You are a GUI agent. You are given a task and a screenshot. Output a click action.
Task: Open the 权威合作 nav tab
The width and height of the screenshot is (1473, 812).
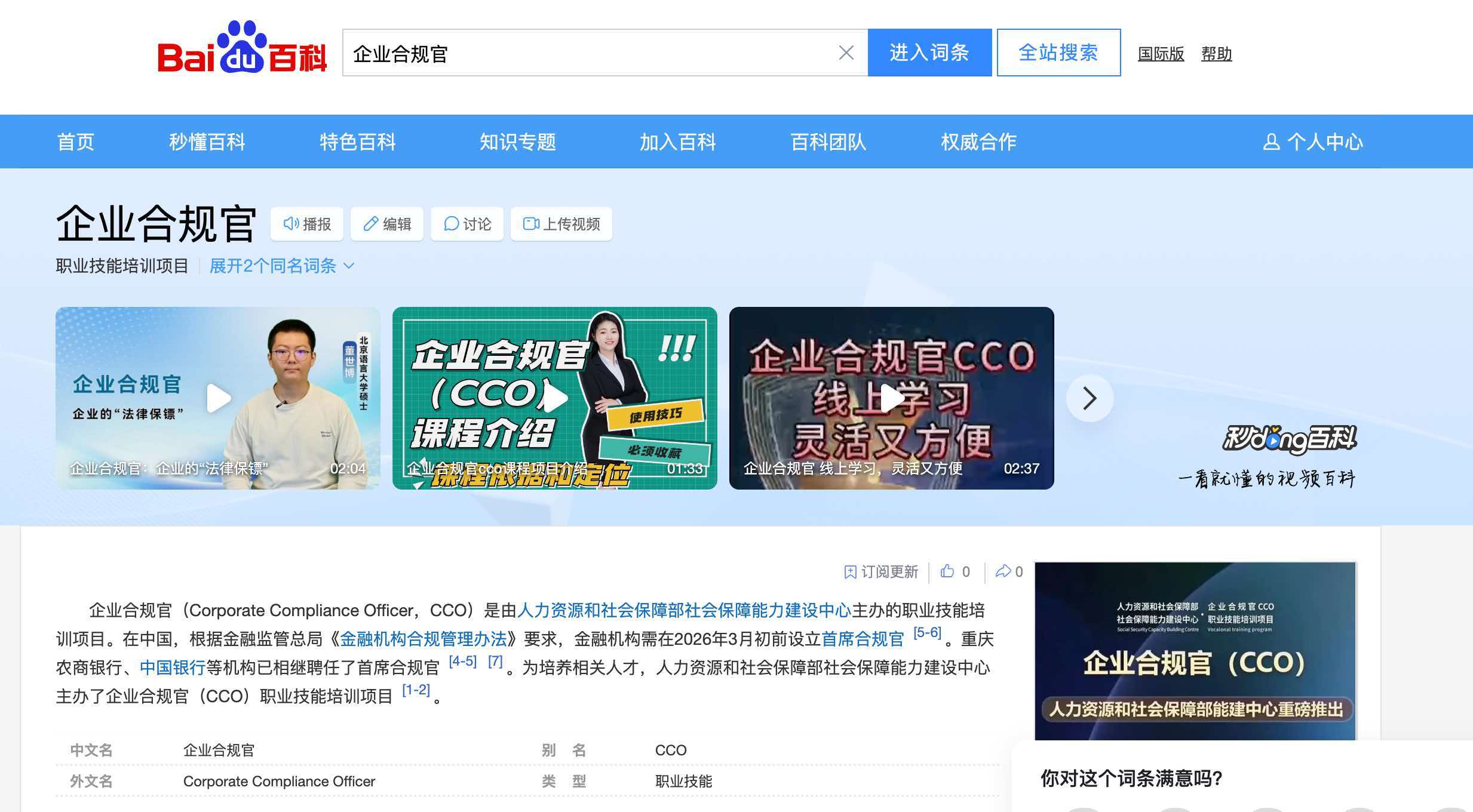pyautogui.click(x=978, y=142)
